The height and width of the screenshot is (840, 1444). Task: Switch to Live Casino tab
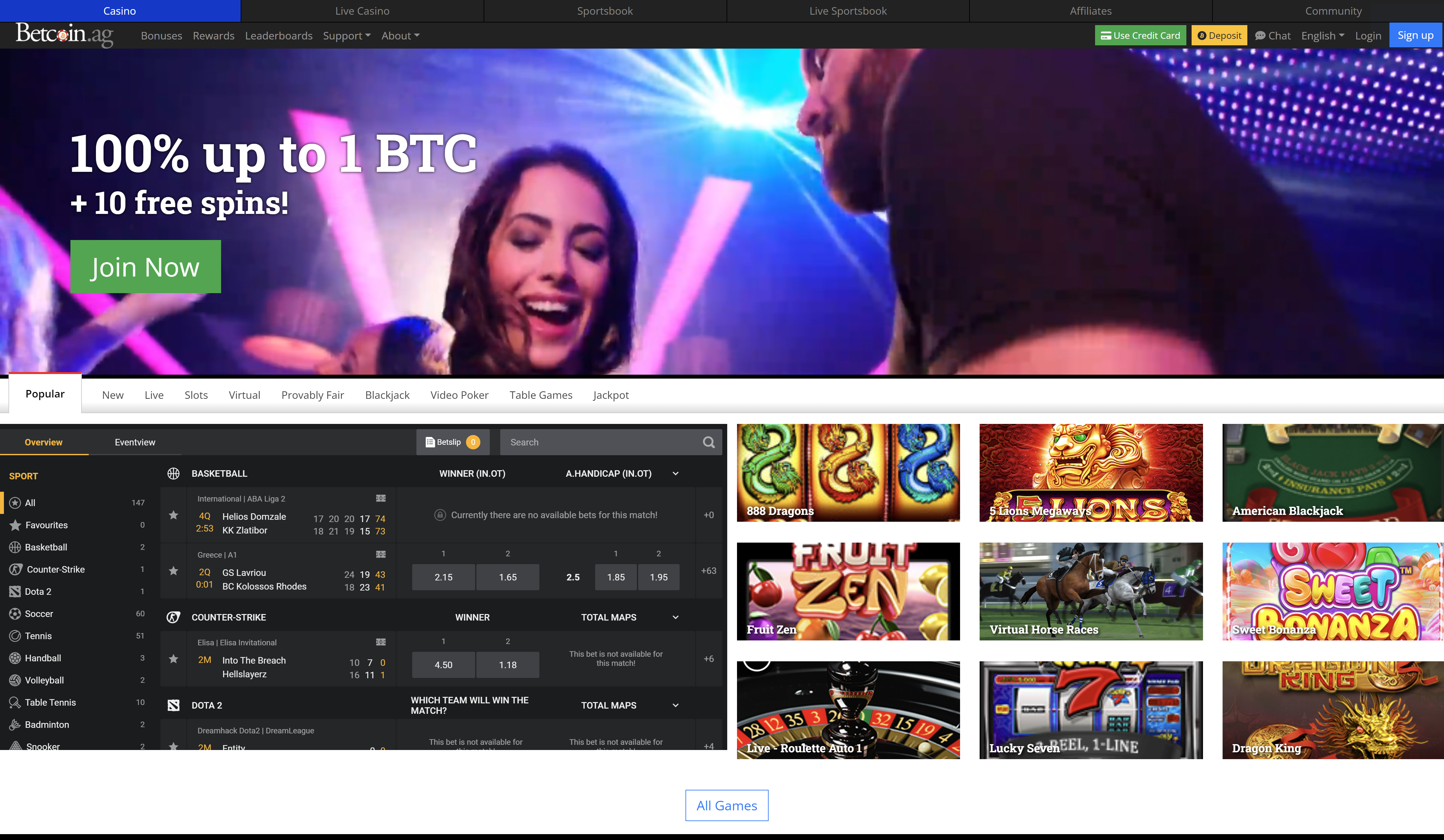tap(362, 11)
